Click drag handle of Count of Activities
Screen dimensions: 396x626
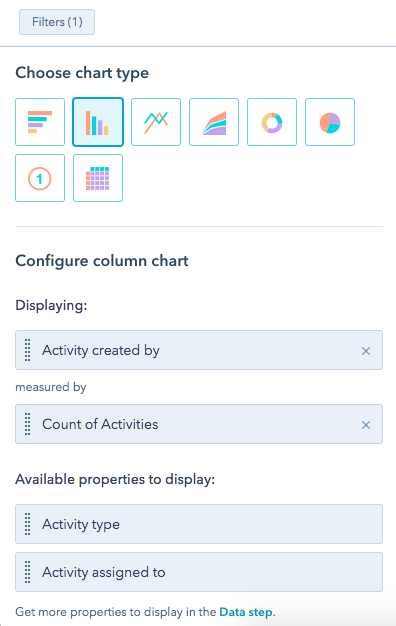click(x=28, y=424)
